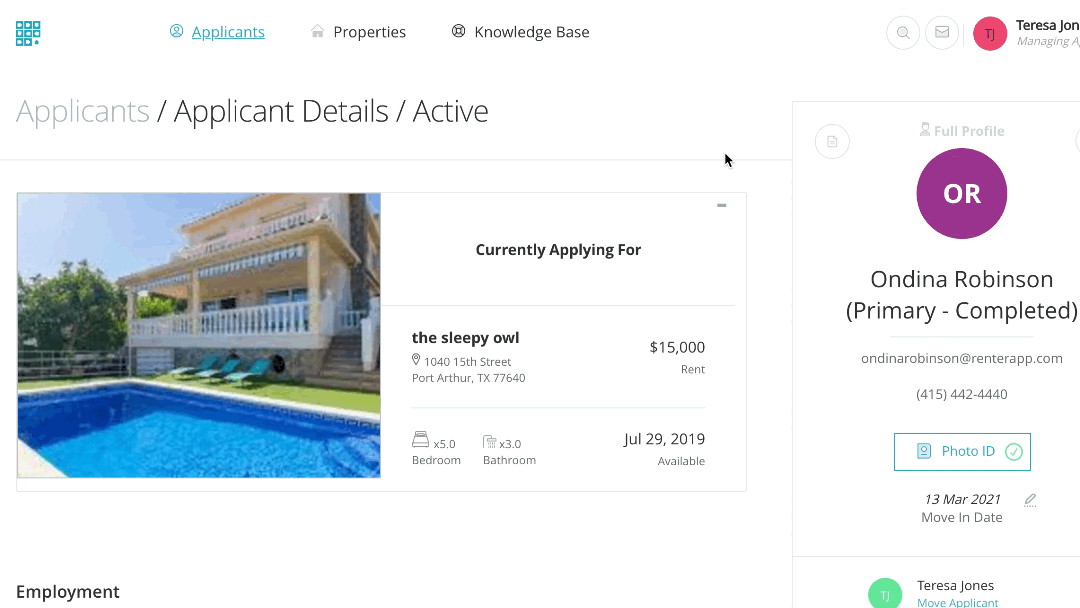
Task: Click Teresa Jones green TJ avatar
Action: pos(884,594)
